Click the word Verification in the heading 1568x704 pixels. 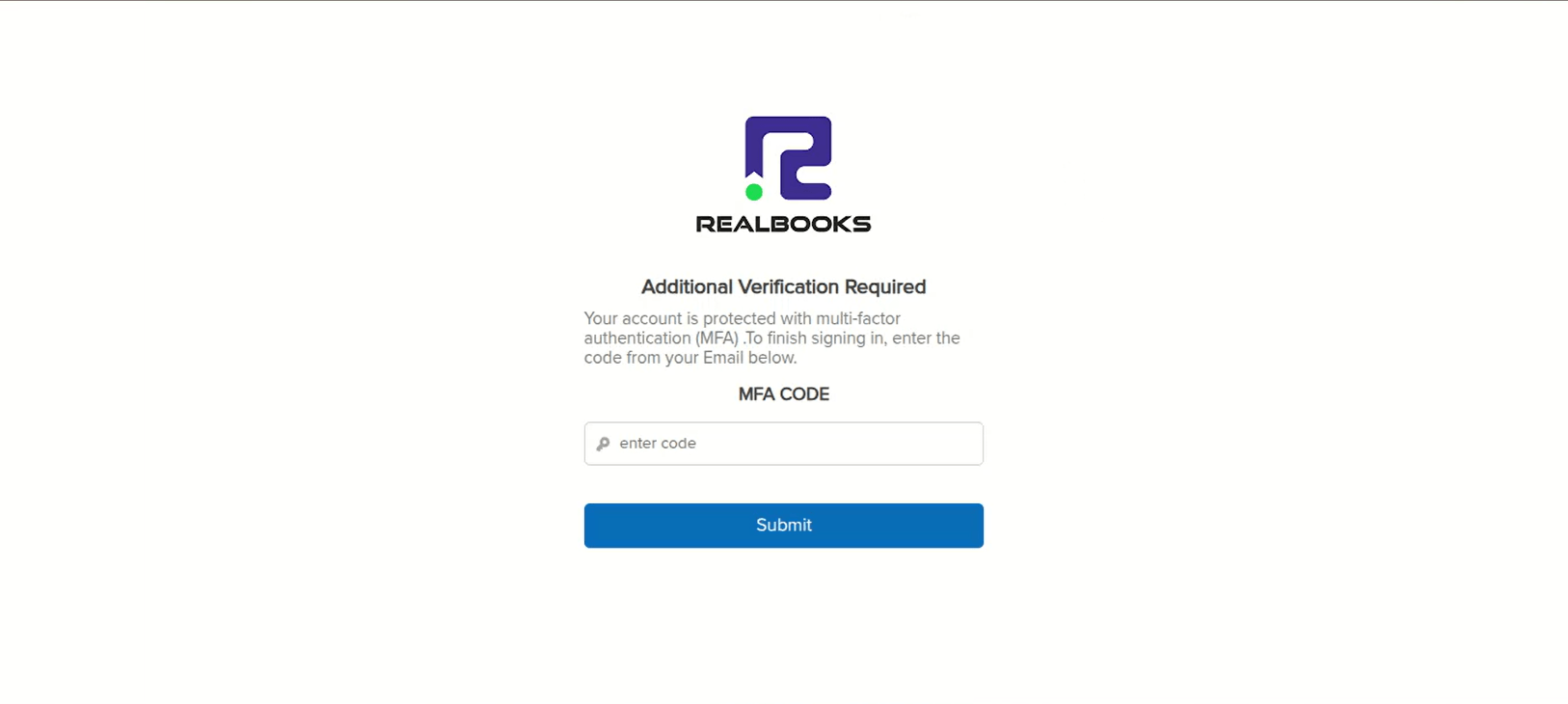pos(788,286)
